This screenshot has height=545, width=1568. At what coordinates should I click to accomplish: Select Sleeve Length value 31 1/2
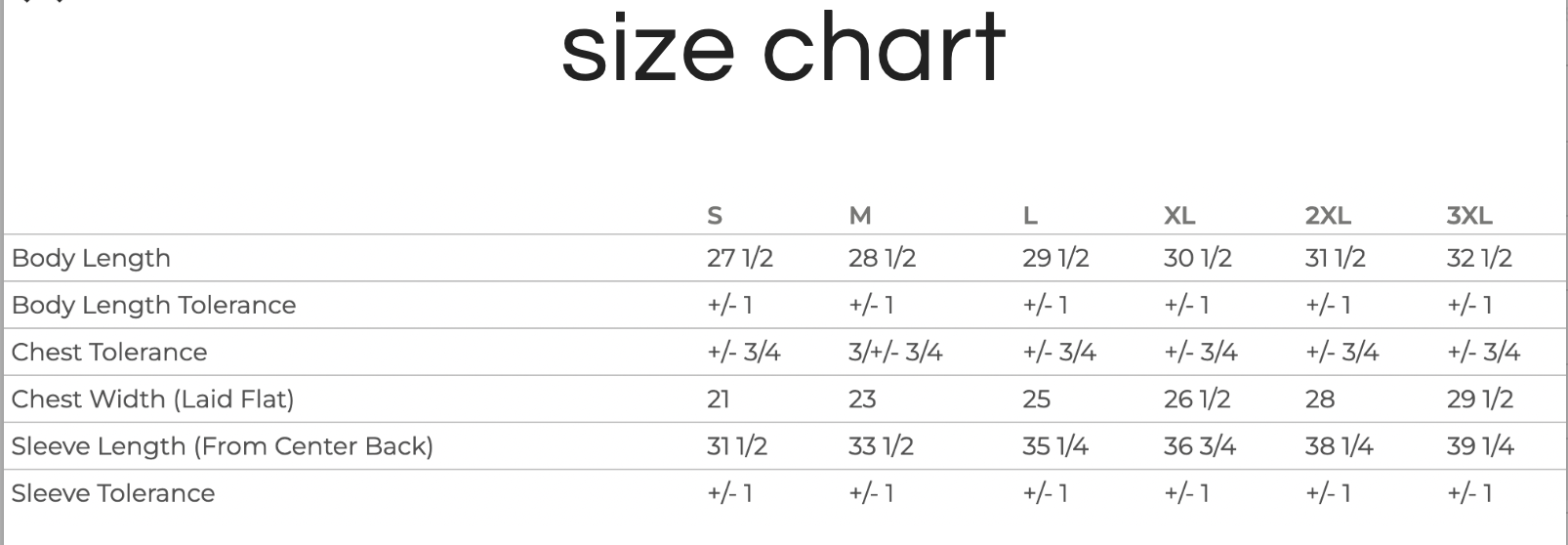click(736, 446)
